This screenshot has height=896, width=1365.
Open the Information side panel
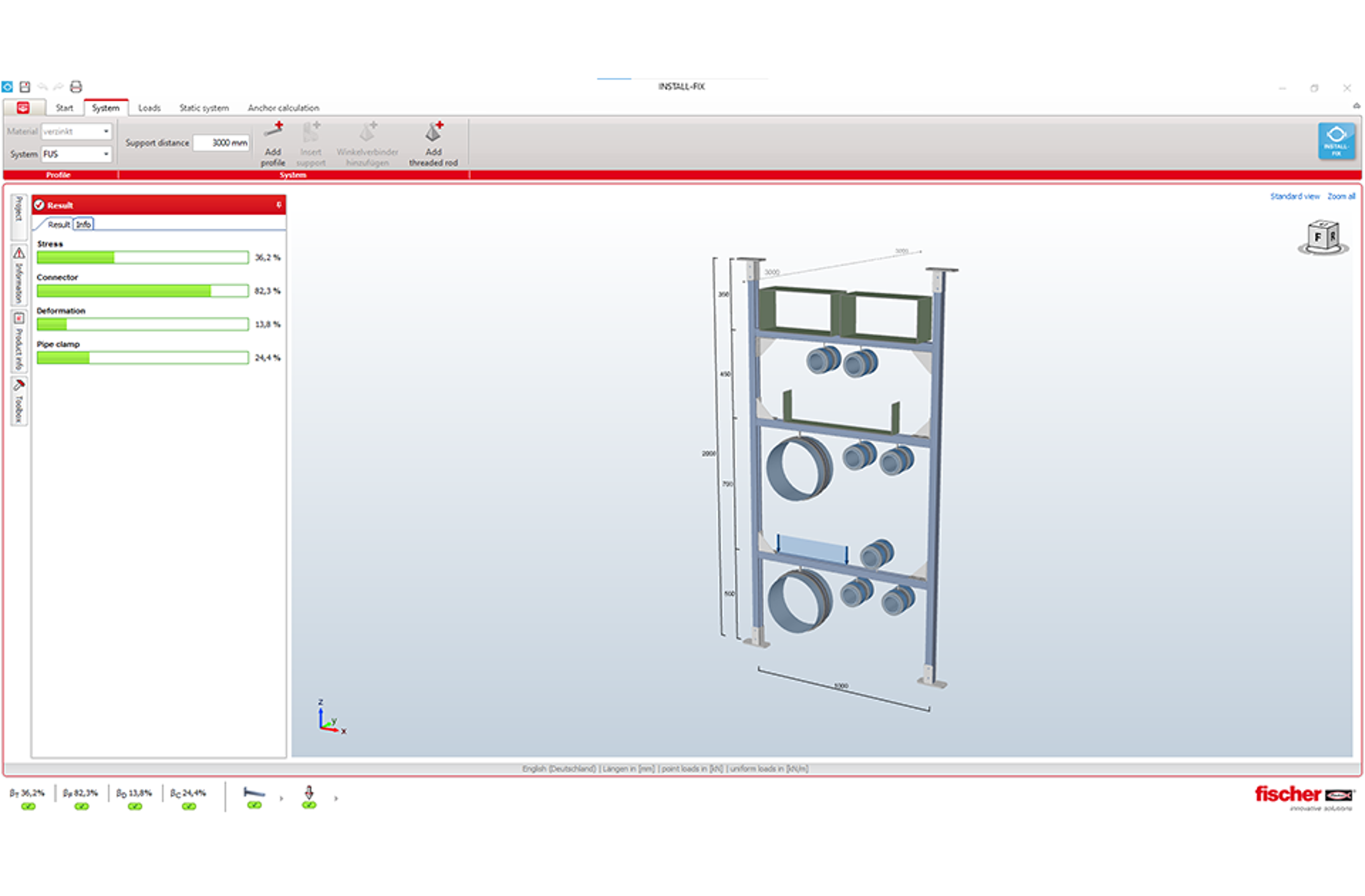pyautogui.click(x=19, y=276)
